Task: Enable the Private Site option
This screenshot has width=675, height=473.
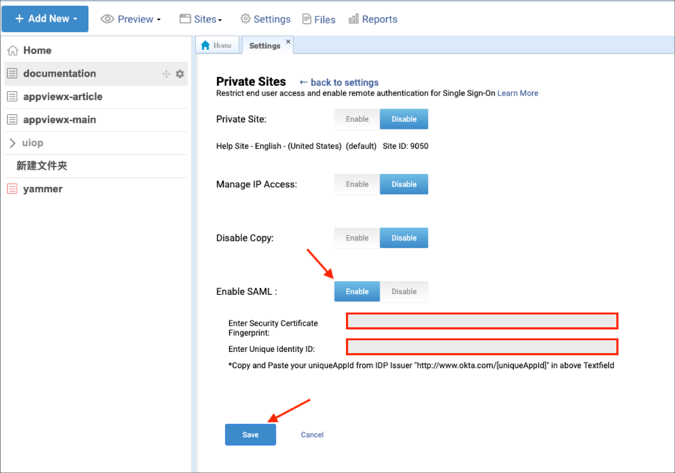Action: 357,119
